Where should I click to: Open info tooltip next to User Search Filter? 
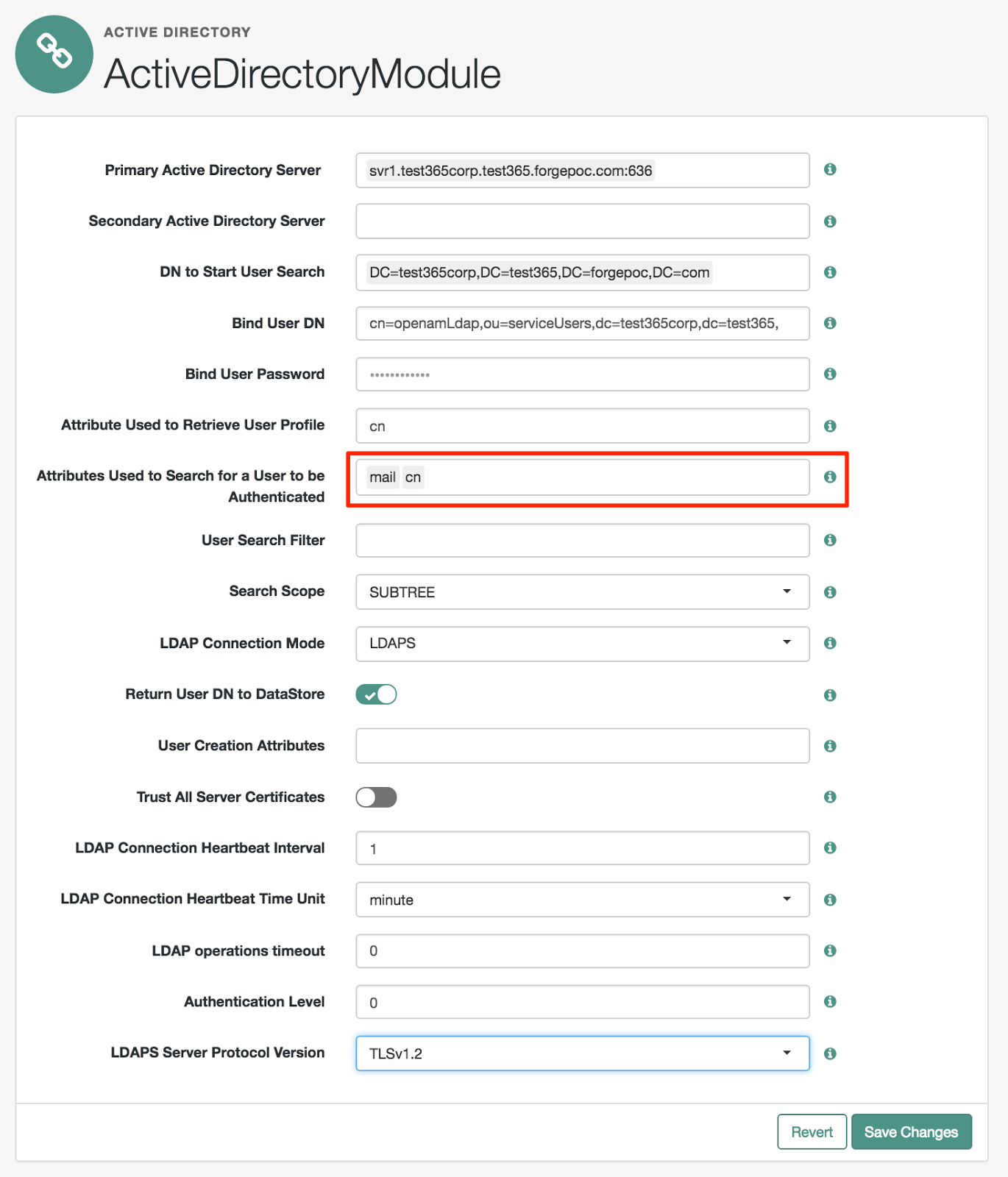[x=830, y=540]
